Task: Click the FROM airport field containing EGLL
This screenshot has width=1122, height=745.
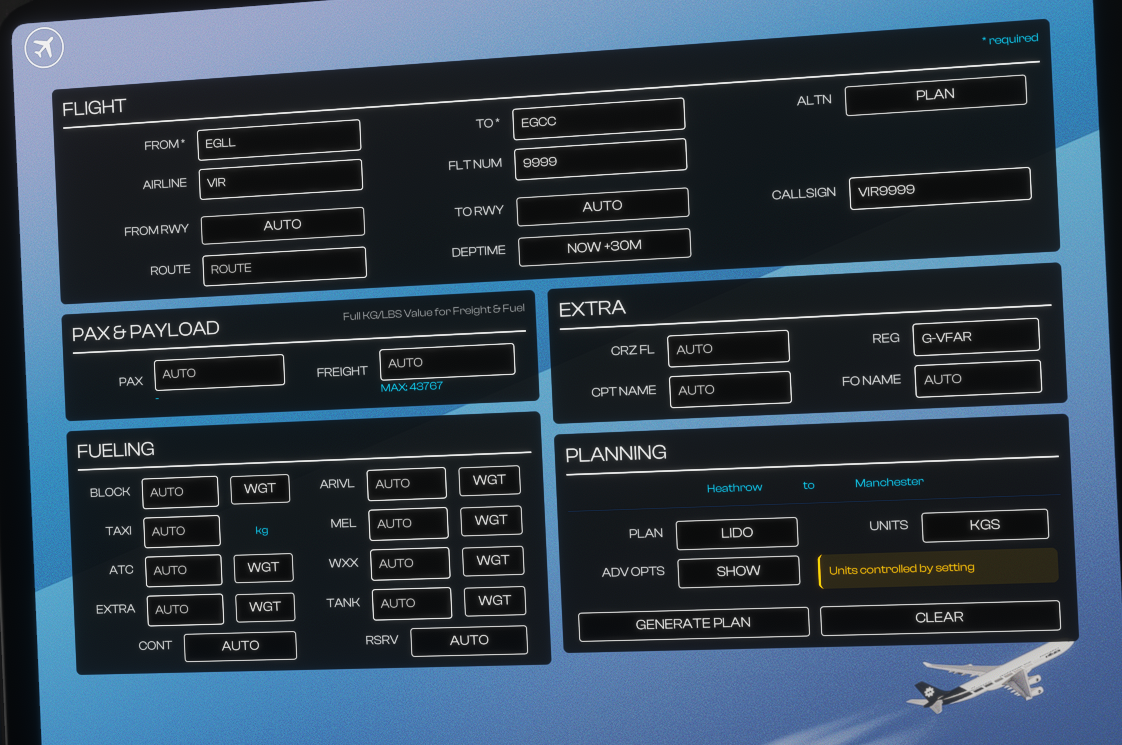Action: pyautogui.click(x=279, y=142)
